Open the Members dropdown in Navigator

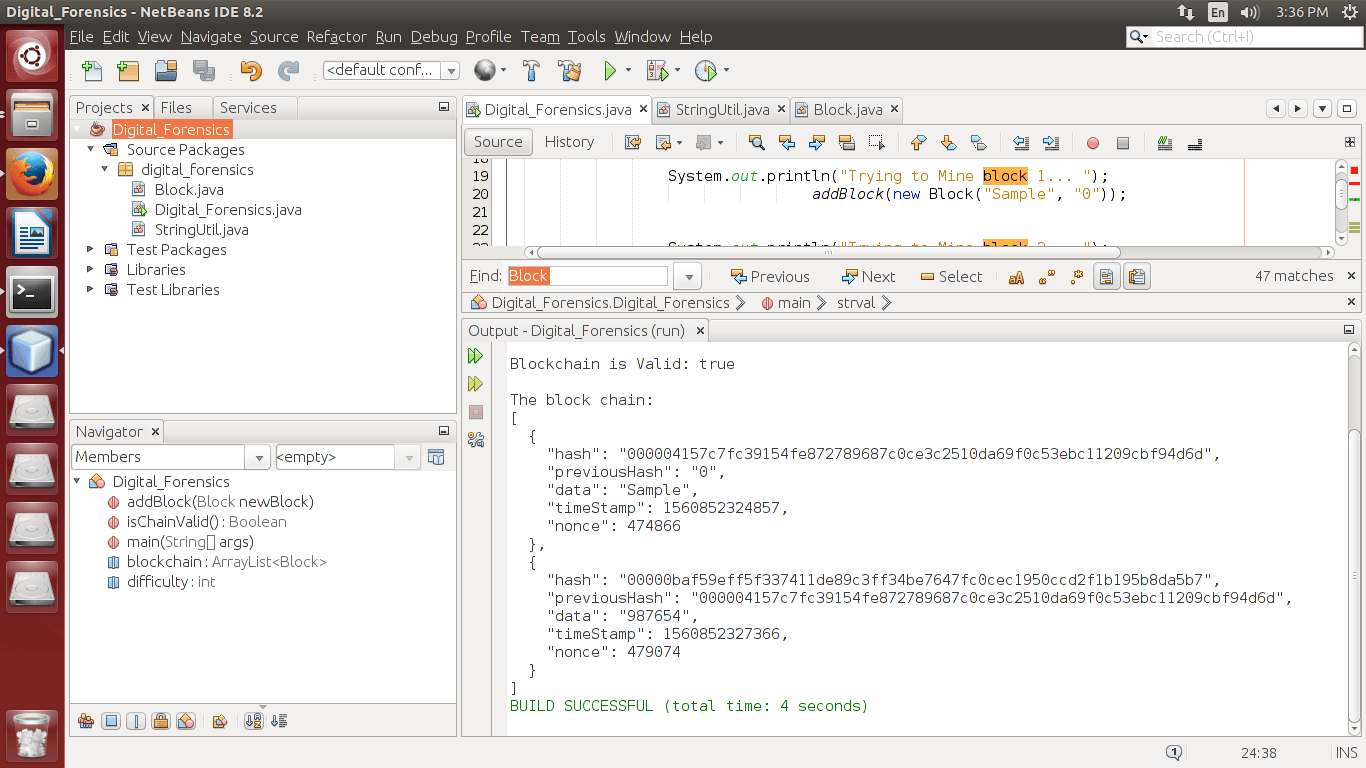259,457
